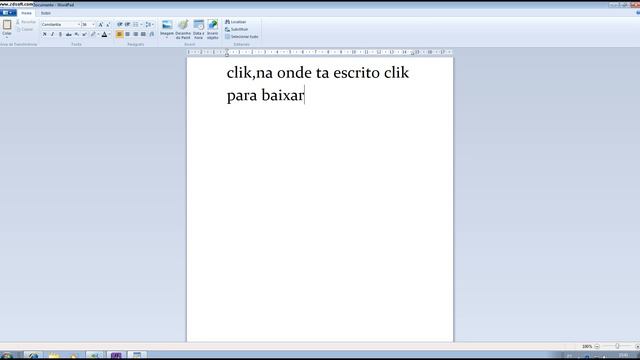Click the zoom out minus button

(x=597, y=346)
